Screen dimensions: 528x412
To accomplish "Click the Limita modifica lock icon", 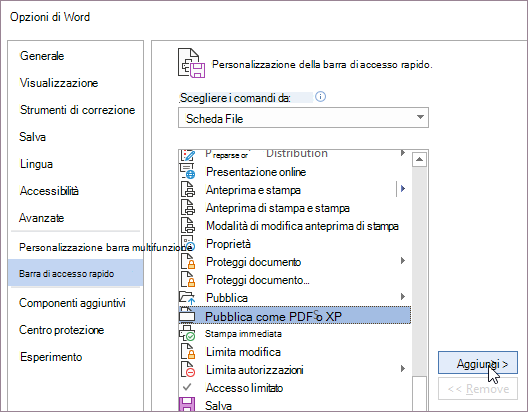I will pyautogui.click(x=188, y=351).
